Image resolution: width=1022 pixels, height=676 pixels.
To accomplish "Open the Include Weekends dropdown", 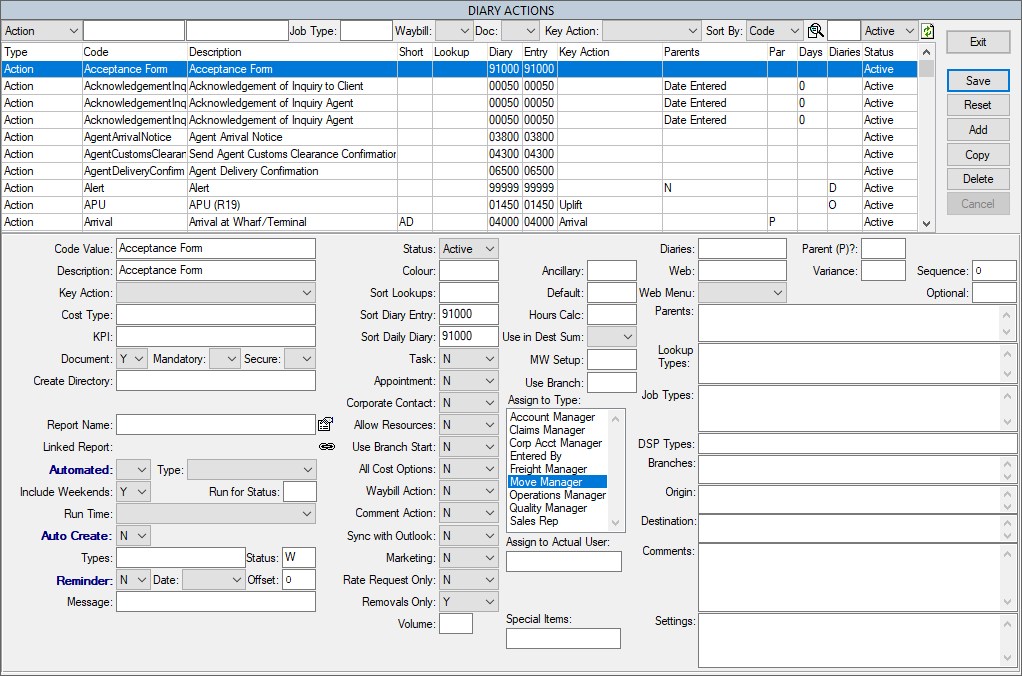I will [x=133, y=491].
